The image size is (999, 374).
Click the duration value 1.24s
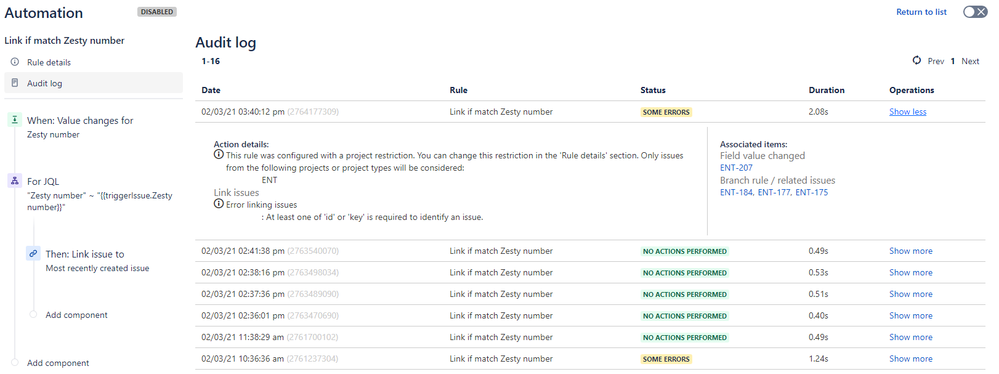click(x=818, y=359)
